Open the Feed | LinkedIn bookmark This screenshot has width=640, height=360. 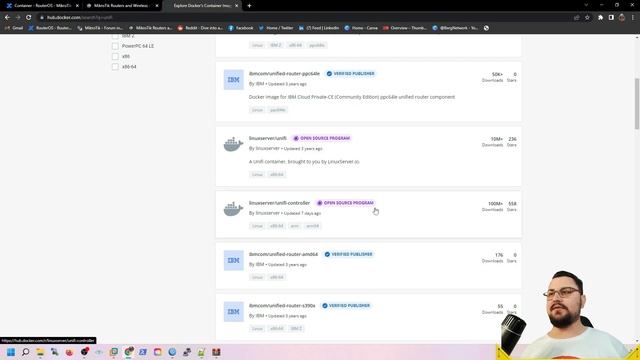[x=319, y=28]
